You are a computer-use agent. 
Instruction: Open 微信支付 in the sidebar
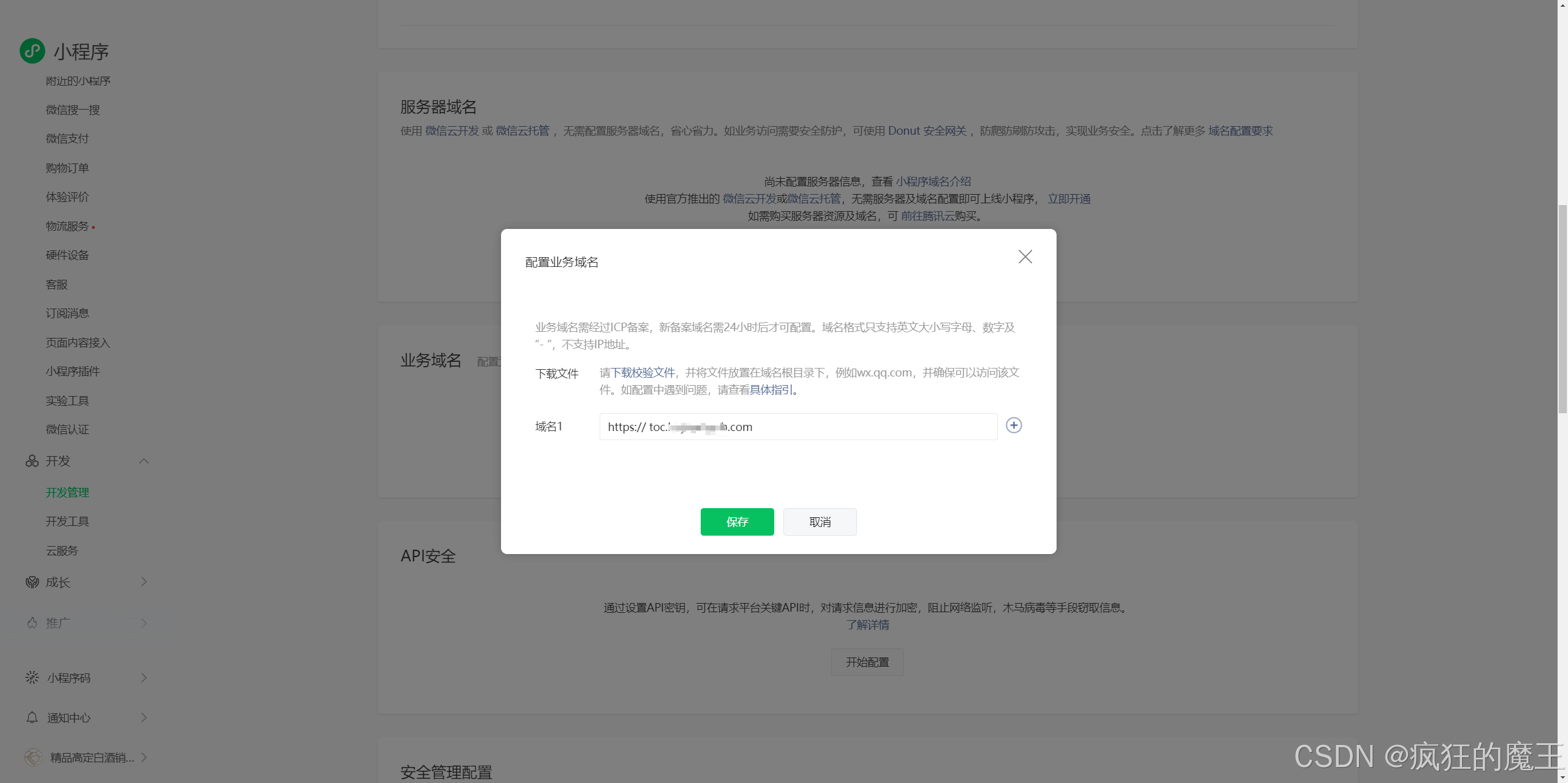coord(67,139)
